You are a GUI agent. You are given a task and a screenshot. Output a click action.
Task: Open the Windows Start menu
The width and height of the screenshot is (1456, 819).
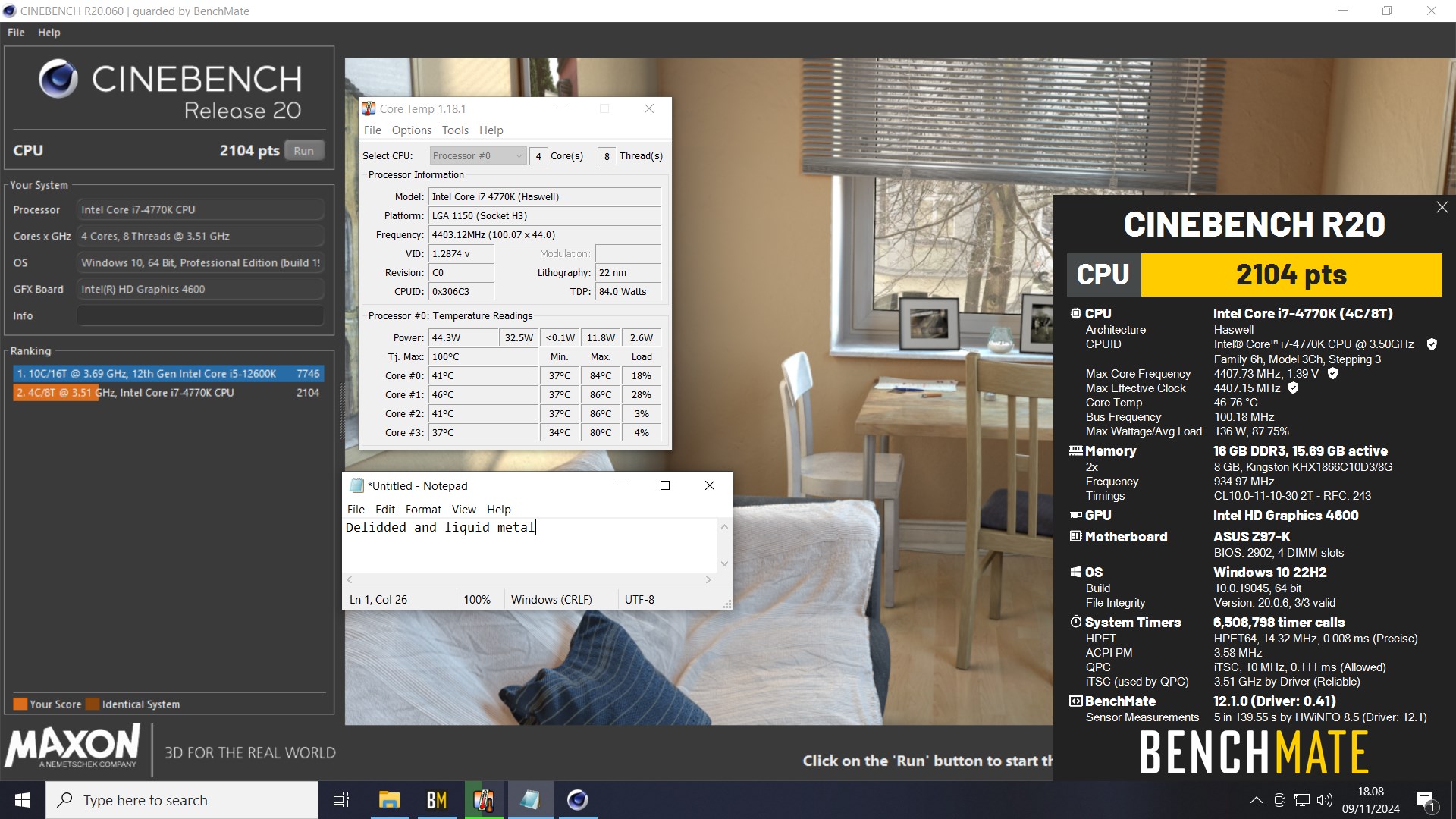23,800
